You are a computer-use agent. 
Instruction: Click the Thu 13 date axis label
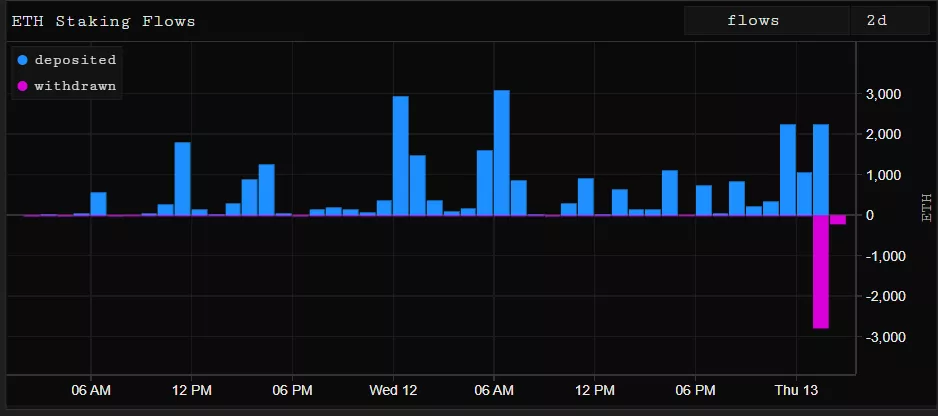click(x=798, y=390)
